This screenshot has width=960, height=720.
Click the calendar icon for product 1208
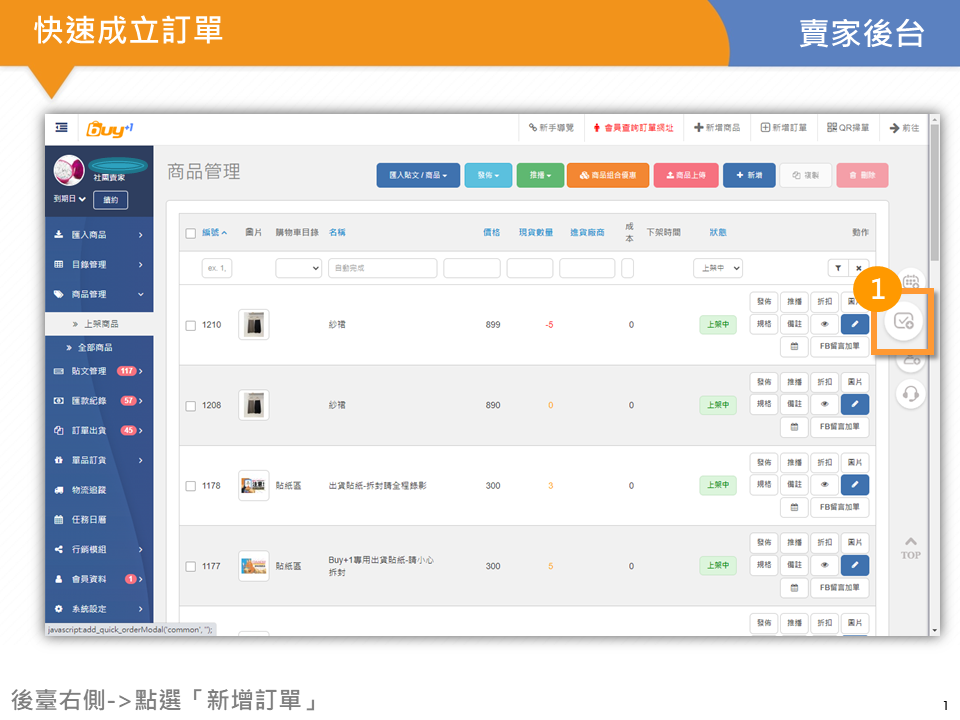click(794, 427)
